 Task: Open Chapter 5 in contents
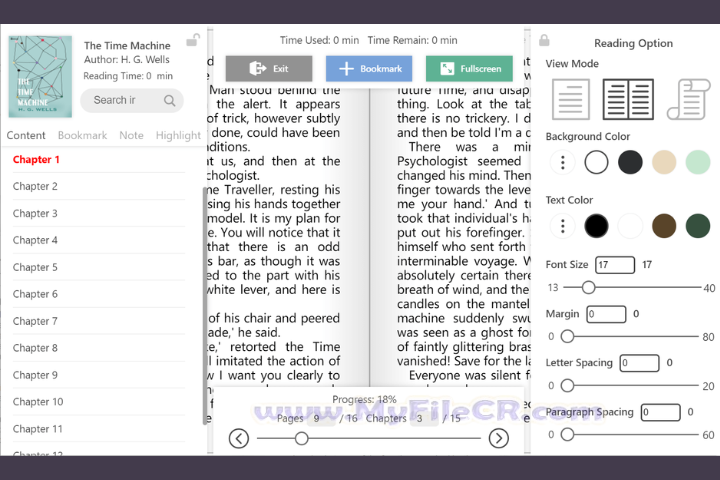[x=99, y=267]
